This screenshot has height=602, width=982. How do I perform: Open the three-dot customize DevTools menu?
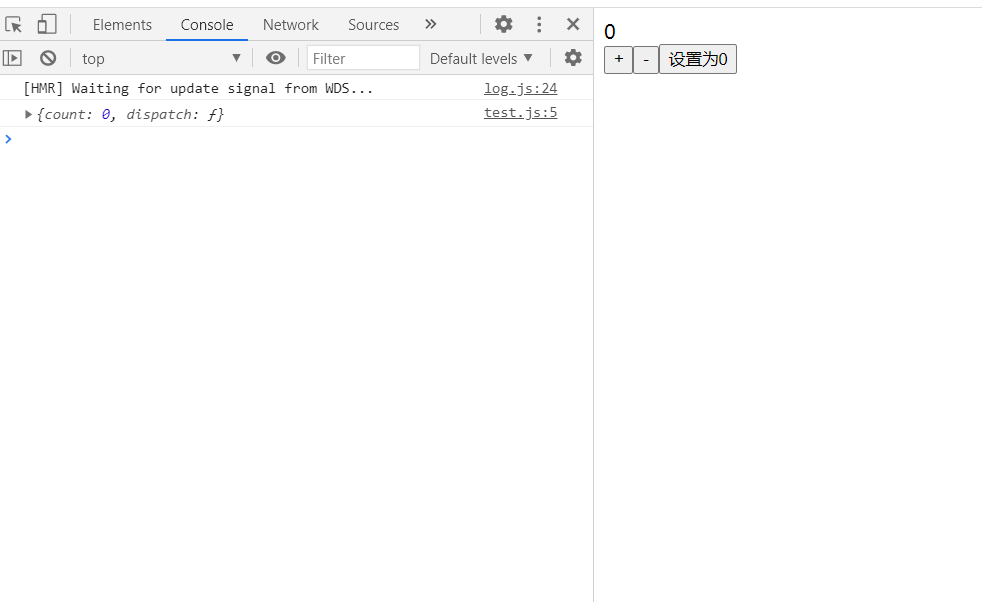click(539, 24)
